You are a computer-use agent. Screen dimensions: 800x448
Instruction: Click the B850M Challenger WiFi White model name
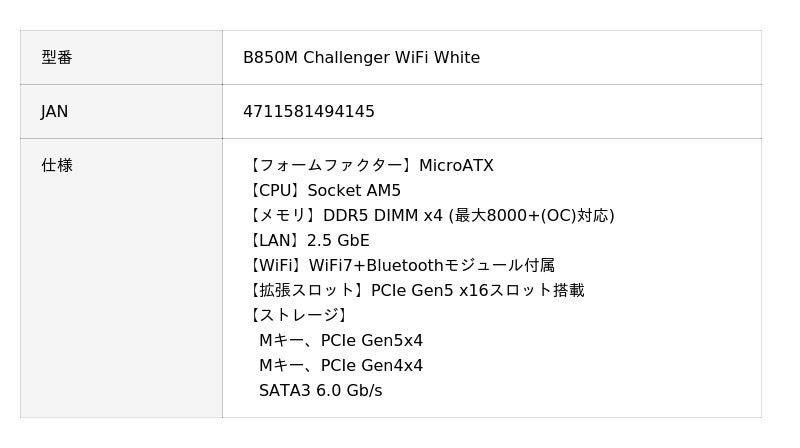(361, 58)
